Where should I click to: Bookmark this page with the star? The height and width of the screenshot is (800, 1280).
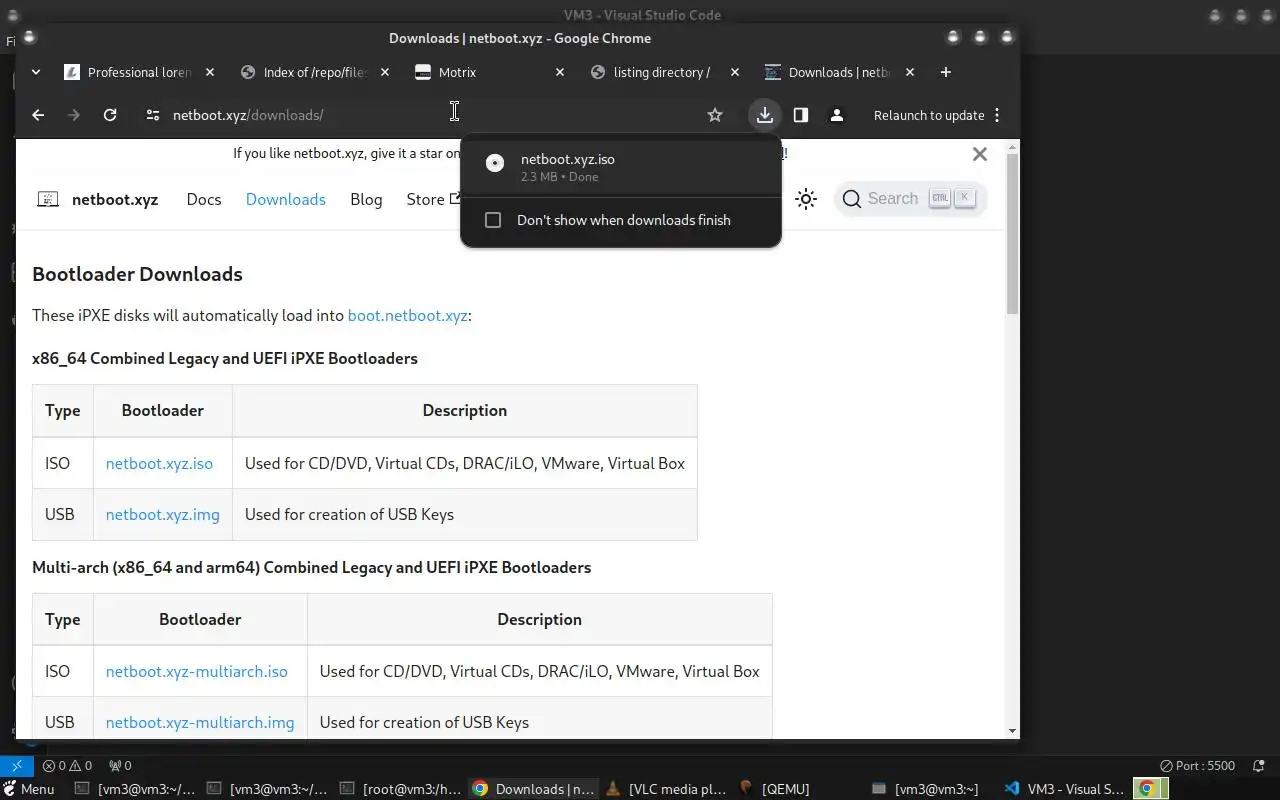[x=714, y=115]
